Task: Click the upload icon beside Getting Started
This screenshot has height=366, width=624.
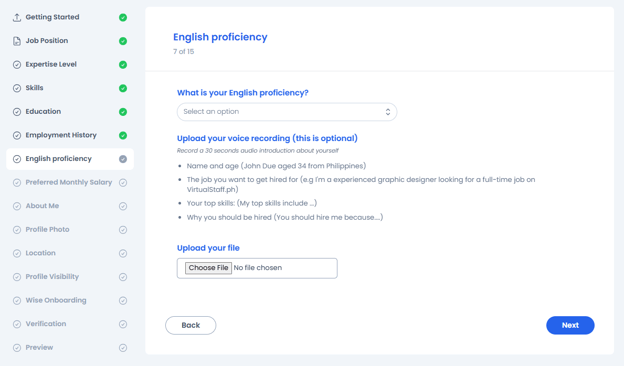Action: pyautogui.click(x=17, y=18)
